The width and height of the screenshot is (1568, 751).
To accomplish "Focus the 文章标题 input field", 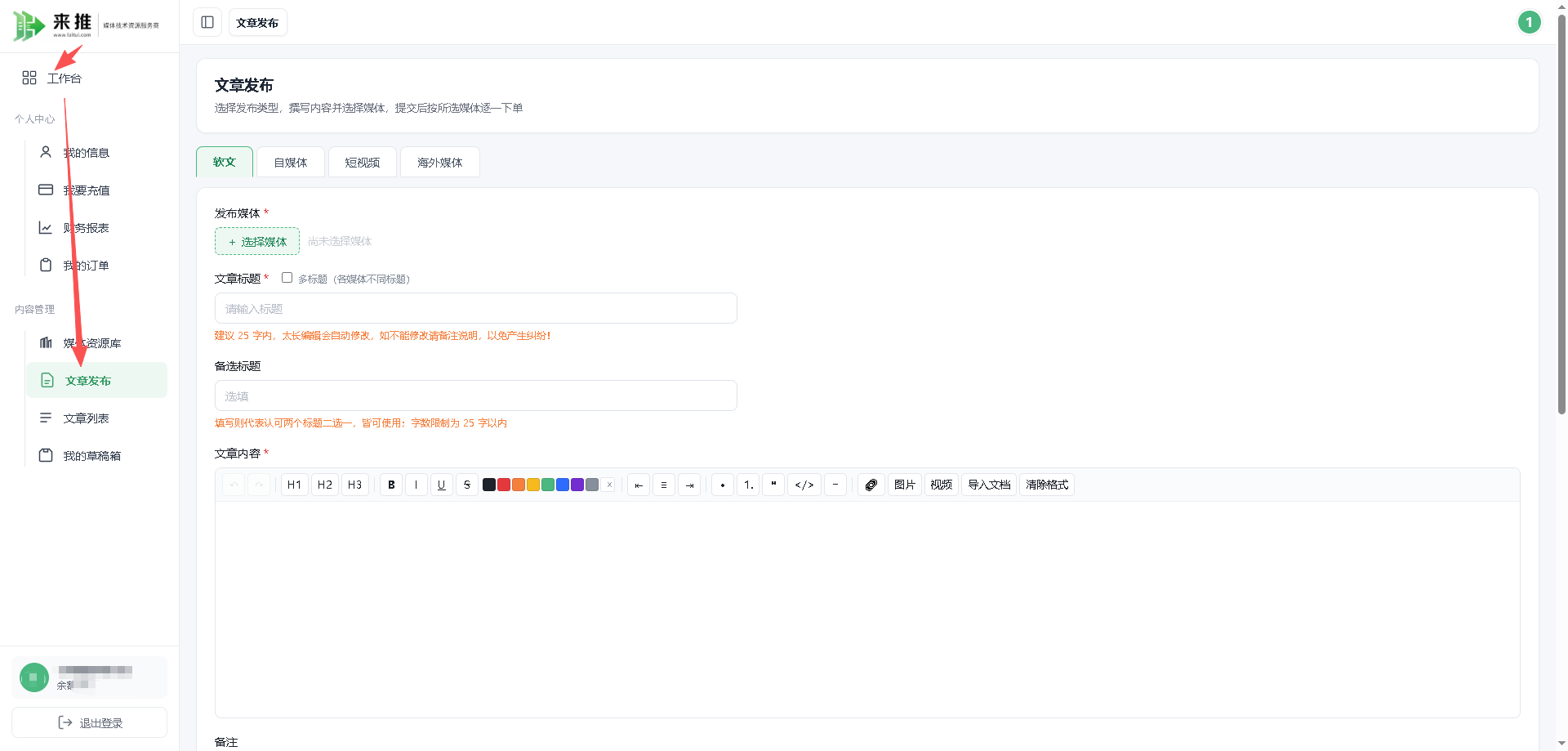I will pyautogui.click(x=476, y=308).
